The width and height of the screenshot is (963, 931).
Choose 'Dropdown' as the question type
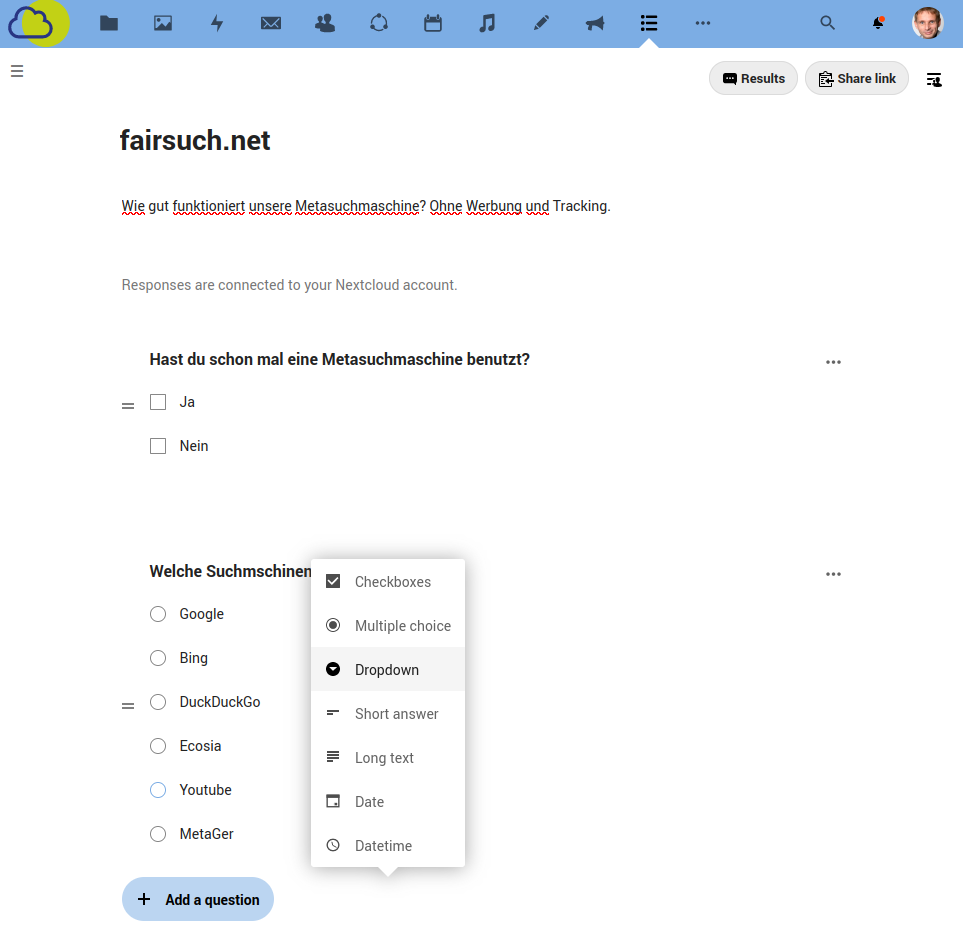388,669
